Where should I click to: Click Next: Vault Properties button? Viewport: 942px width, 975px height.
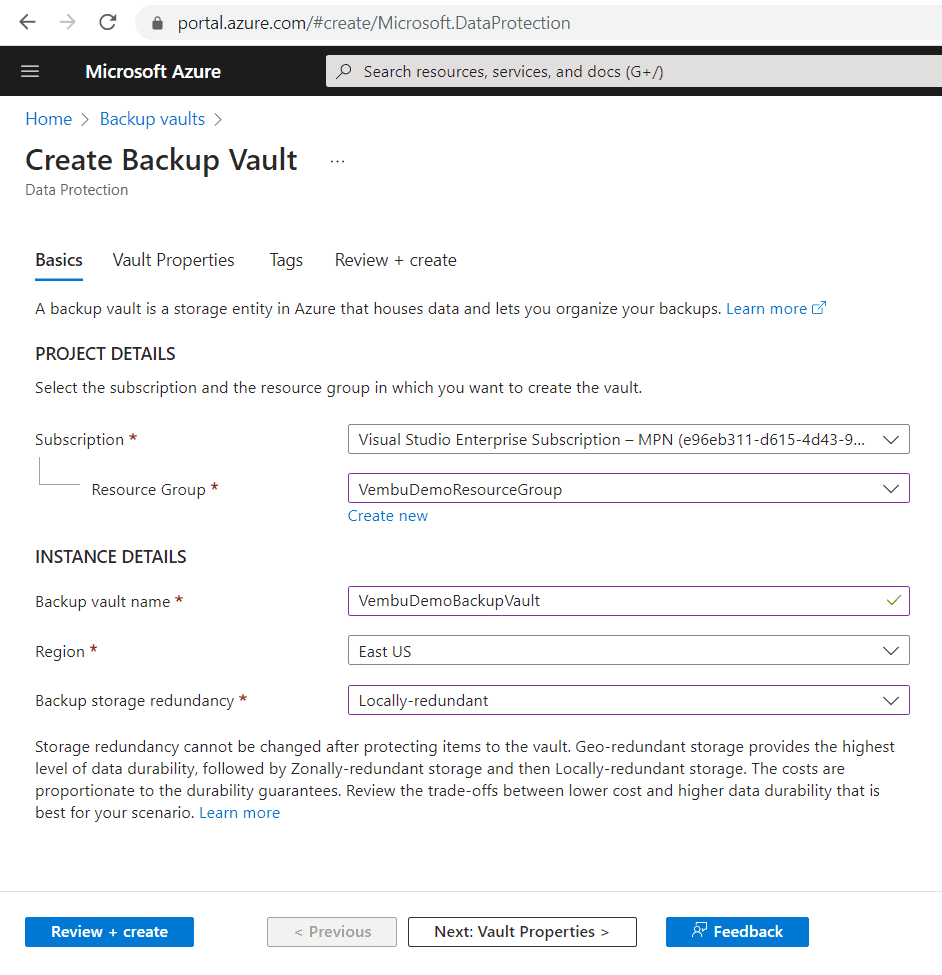522,931
